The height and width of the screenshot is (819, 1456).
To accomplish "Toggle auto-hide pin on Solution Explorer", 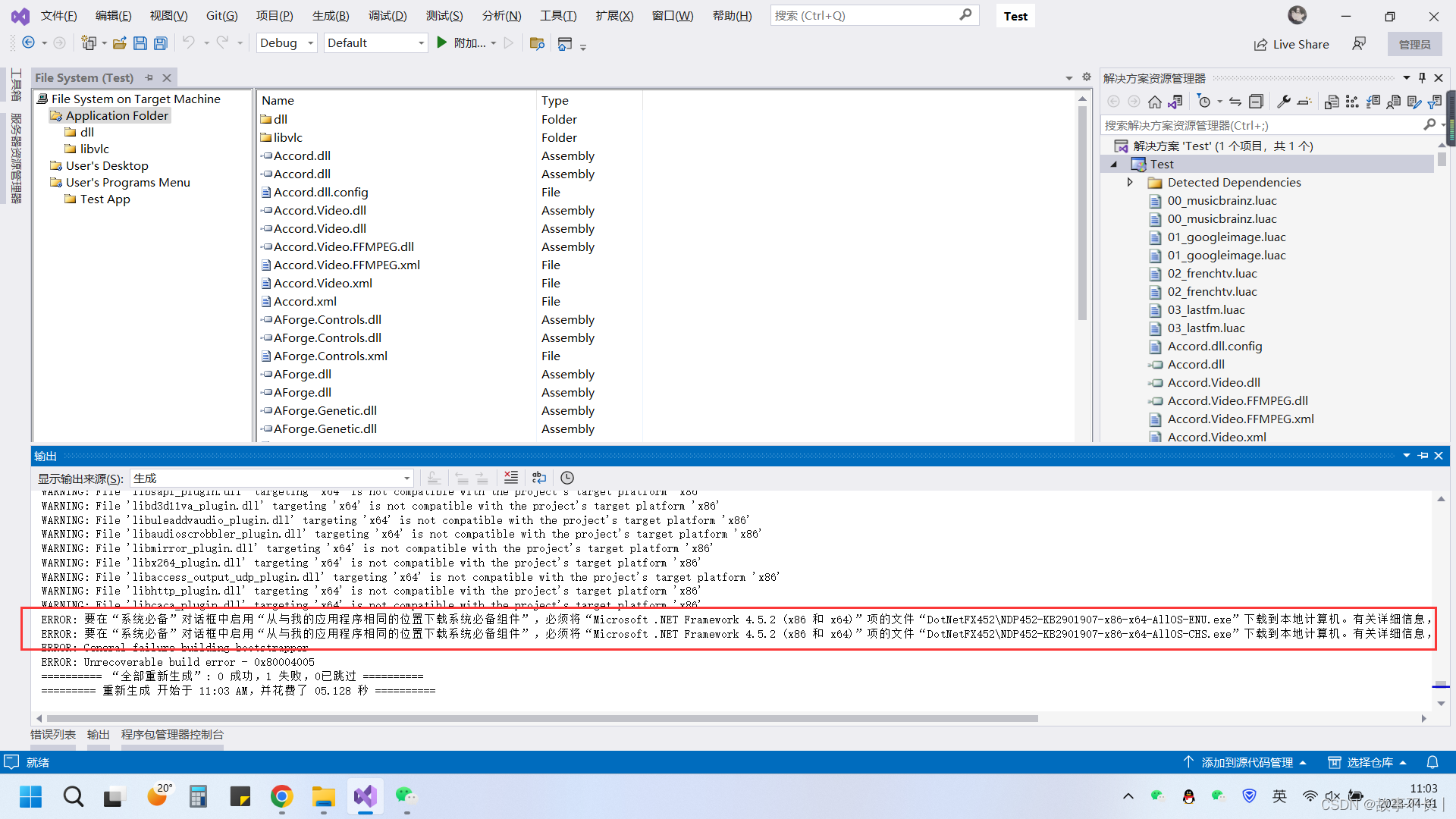I will click(x=1422, y=77).
